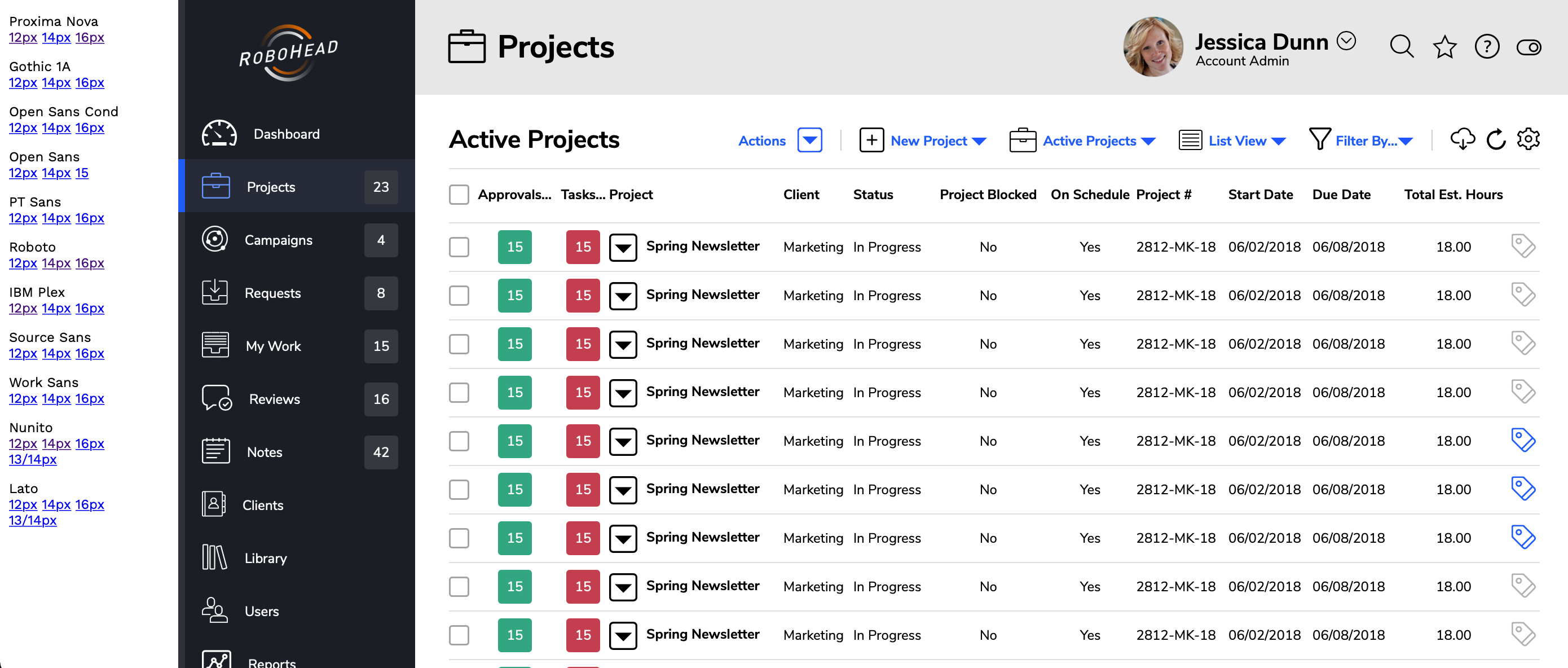Viewport: 1568px width, 668px height.
Task: Click the cloud download export icon
Action: click(1462, 139)
